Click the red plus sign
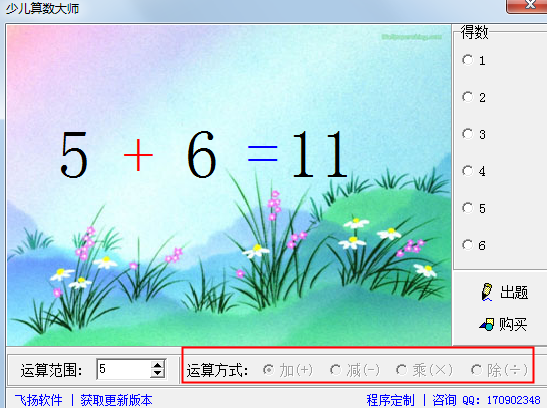 [138, 154]
